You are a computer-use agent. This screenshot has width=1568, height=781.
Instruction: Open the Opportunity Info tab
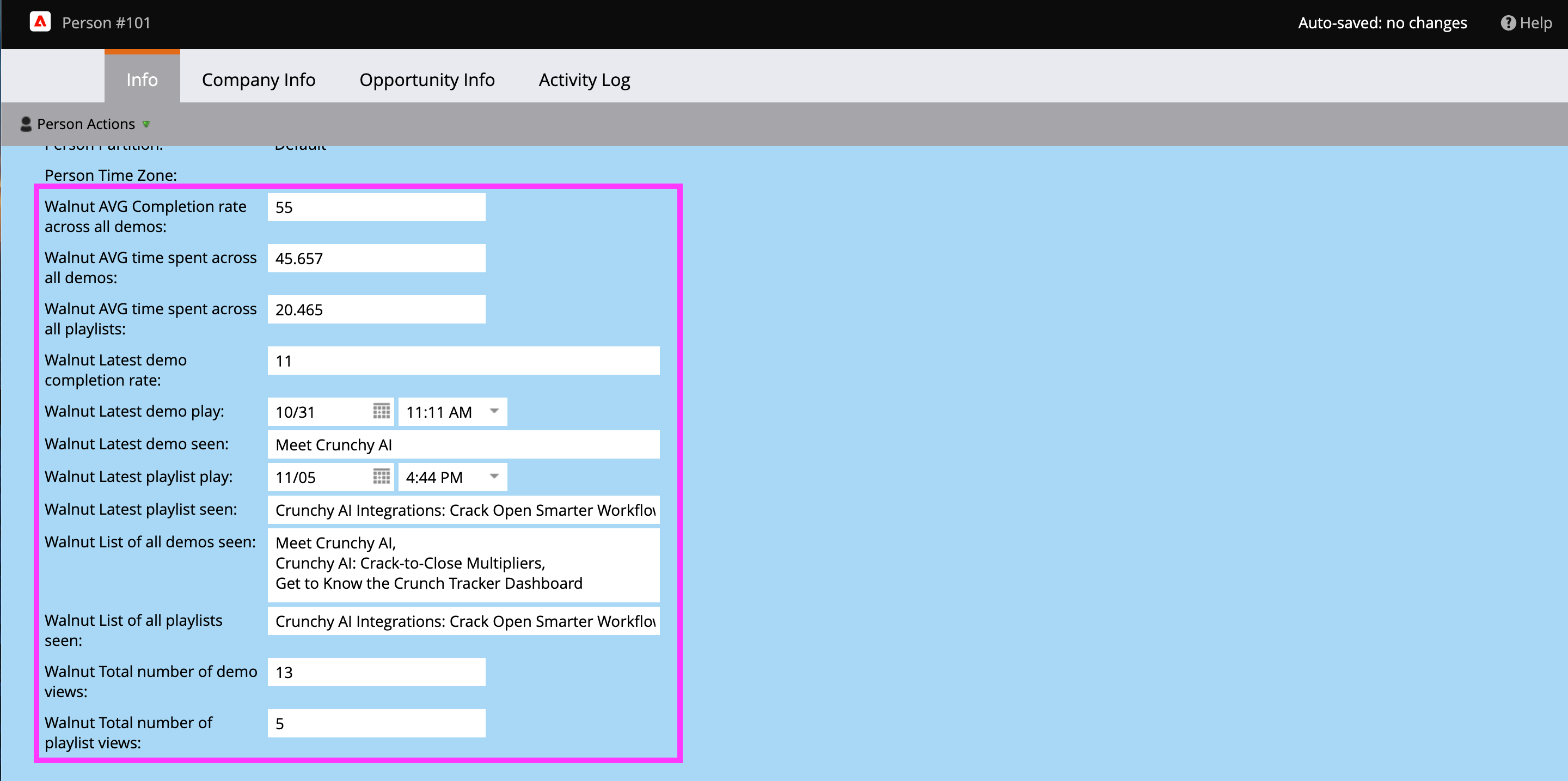[x=427, y=80]
